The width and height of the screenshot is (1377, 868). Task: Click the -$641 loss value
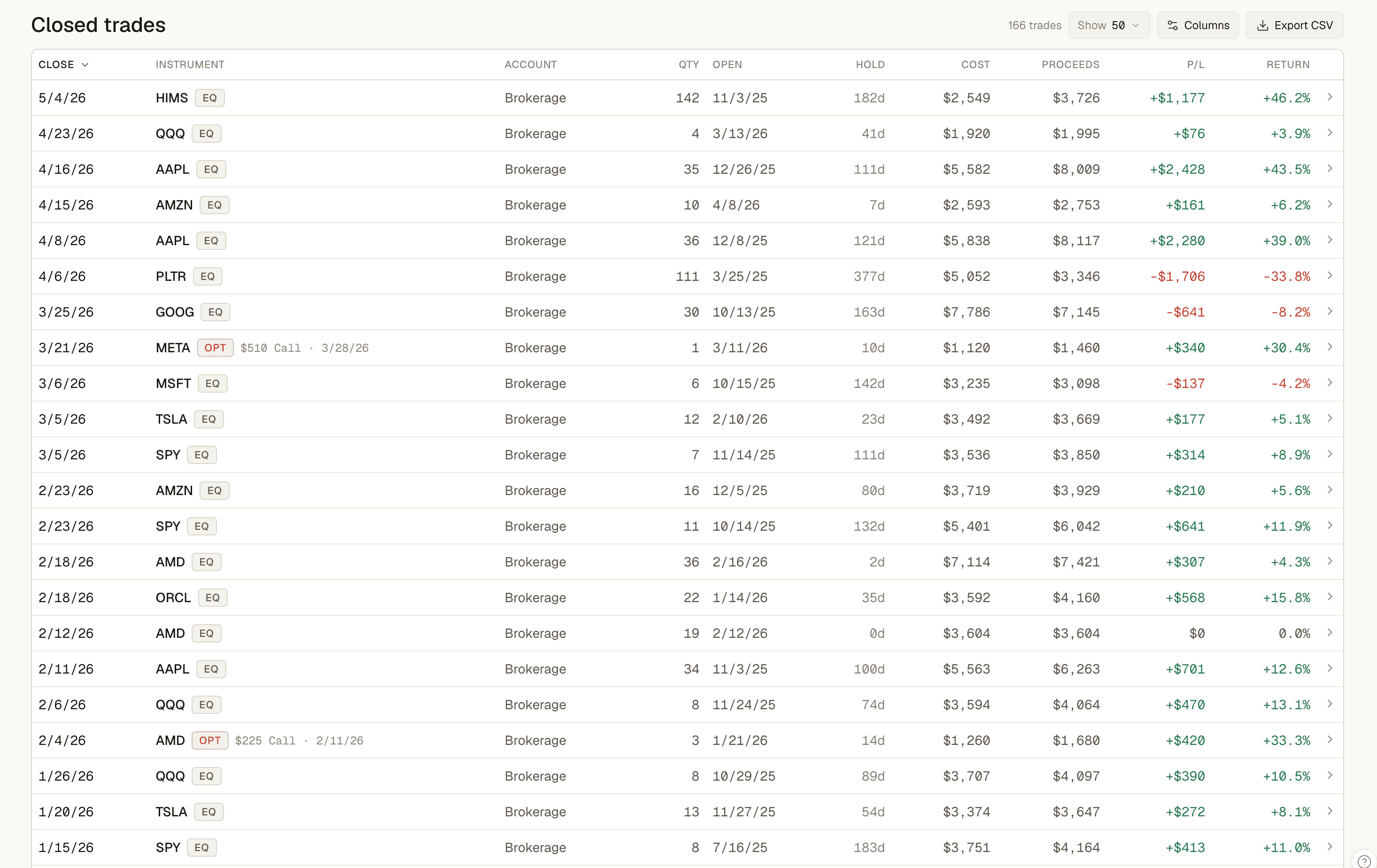click(1185, 312)
